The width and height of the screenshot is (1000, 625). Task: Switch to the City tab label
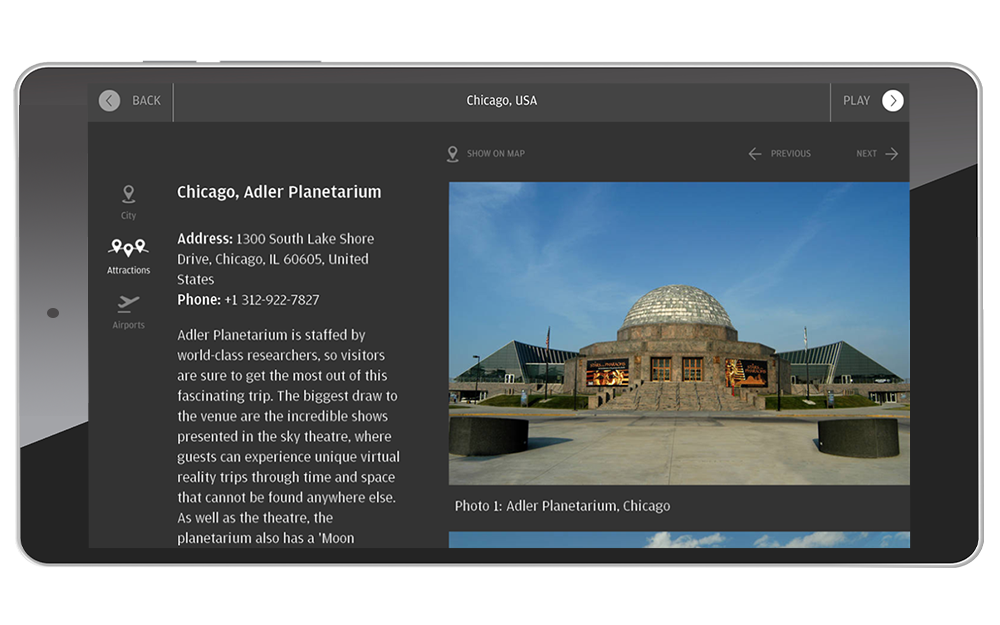coord(128,216)
